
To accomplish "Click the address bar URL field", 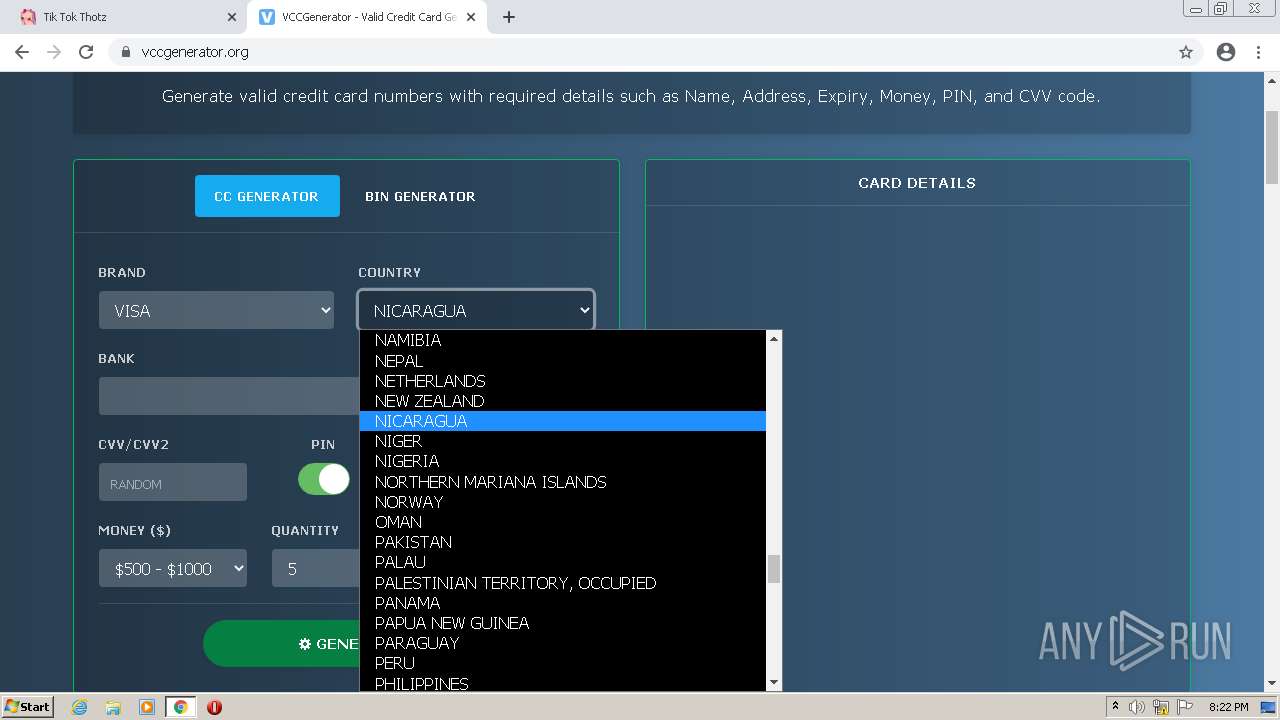I will [x=640, y=52].
